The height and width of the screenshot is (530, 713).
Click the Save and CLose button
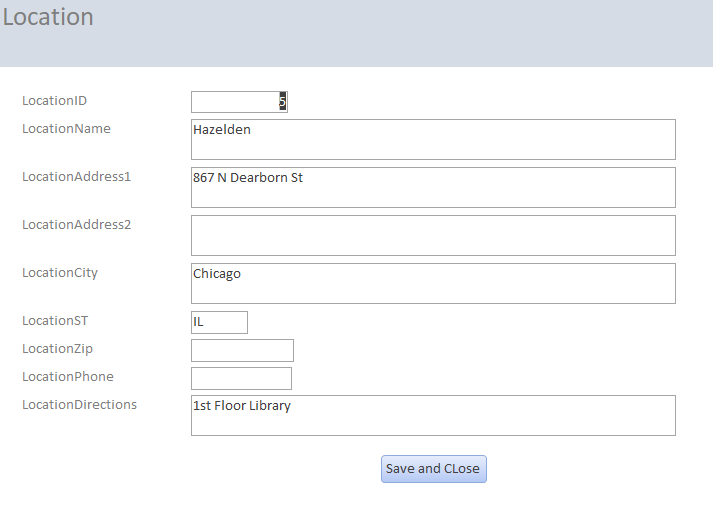pos(433,469)
